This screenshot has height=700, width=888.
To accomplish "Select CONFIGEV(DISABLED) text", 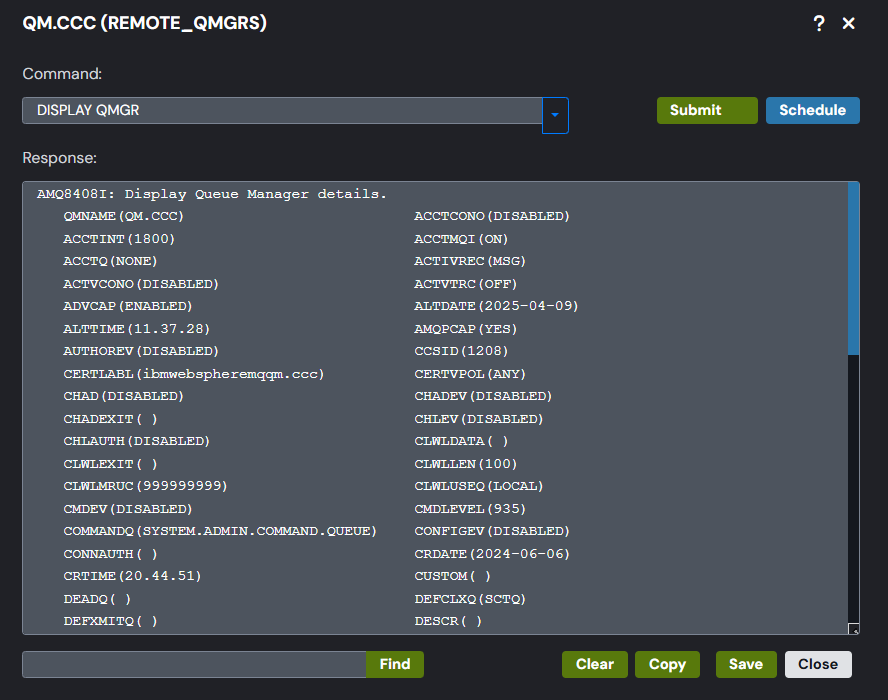I will [492, 531].
